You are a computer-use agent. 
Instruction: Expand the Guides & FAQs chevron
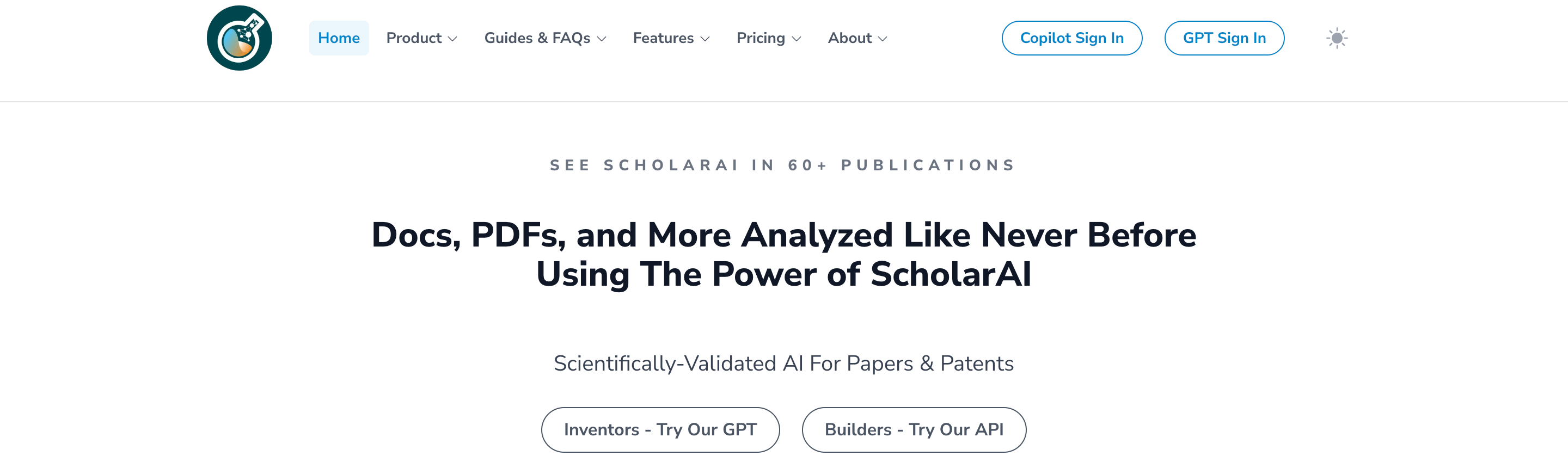[602, 39]
